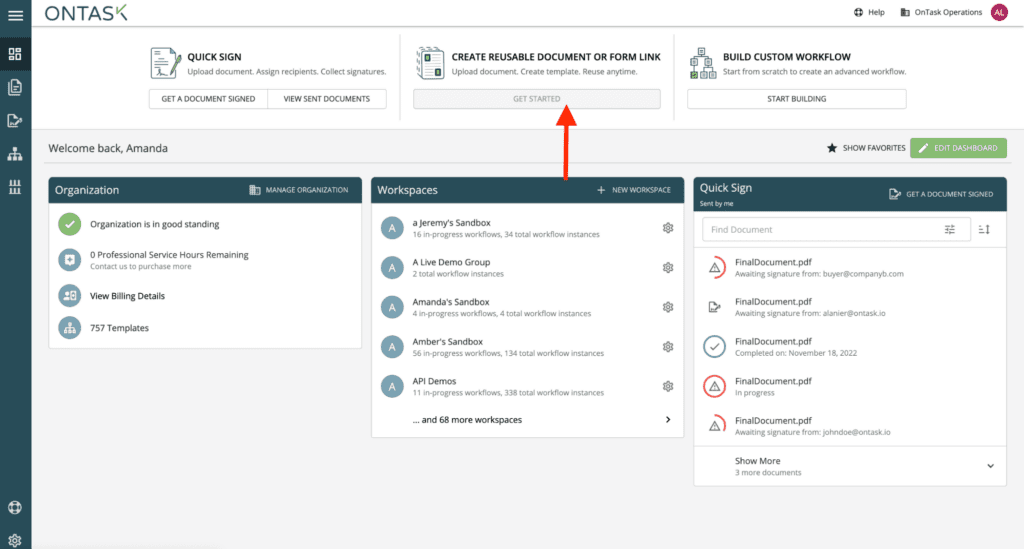Expand Show More documents chevron
1024x549 pixels.
tap(990, 466)
